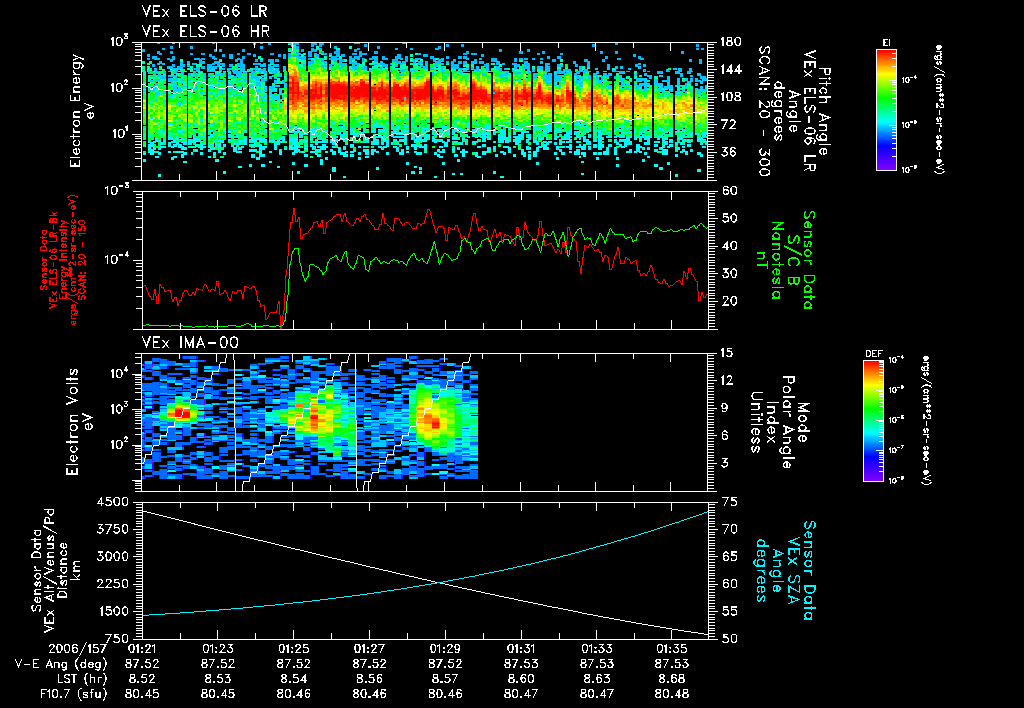The height and width of the screenshot is (708, 1024).
Task: Click the pitch angle tick '72'
Action: (727, 124)
